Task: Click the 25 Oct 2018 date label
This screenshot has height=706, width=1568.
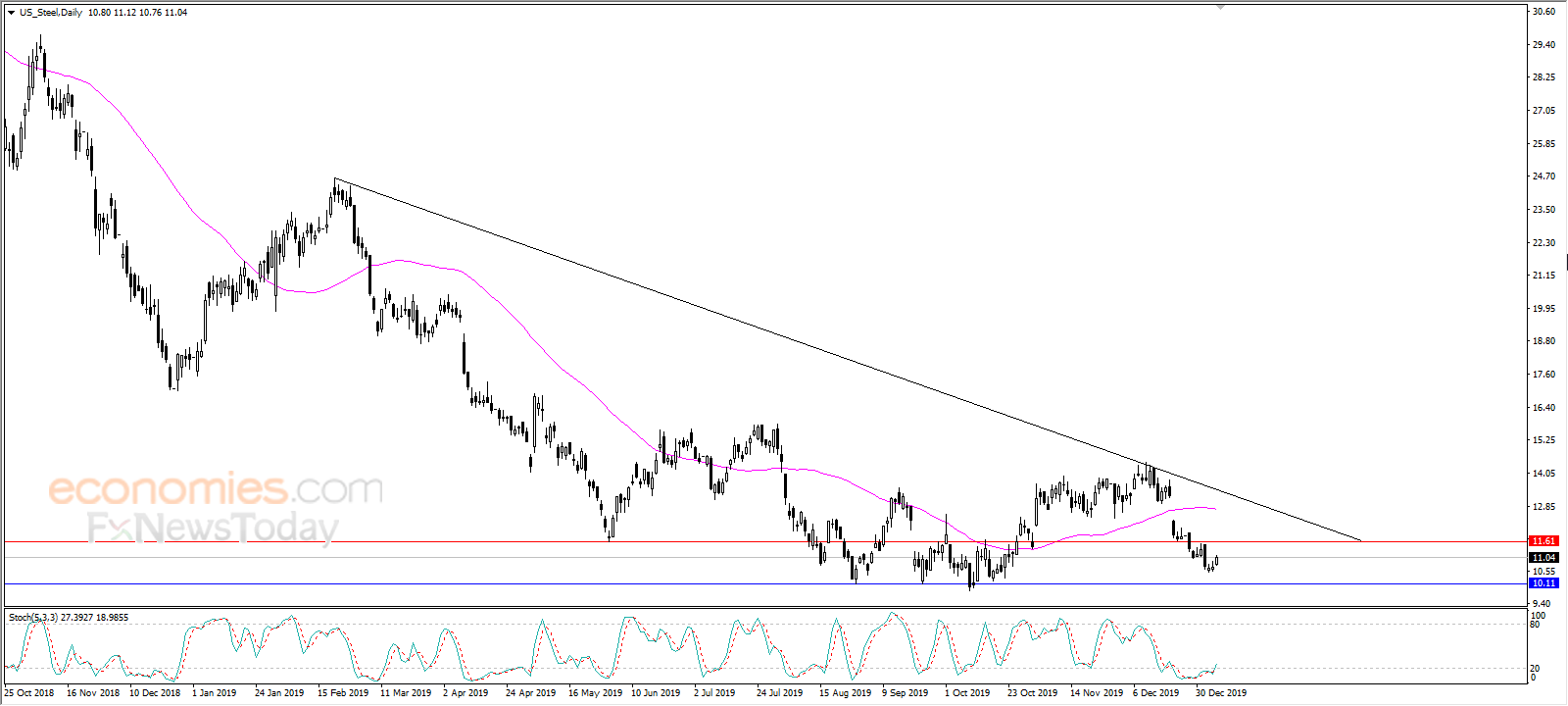Action: pyautogui.click(x=29, y=693)
